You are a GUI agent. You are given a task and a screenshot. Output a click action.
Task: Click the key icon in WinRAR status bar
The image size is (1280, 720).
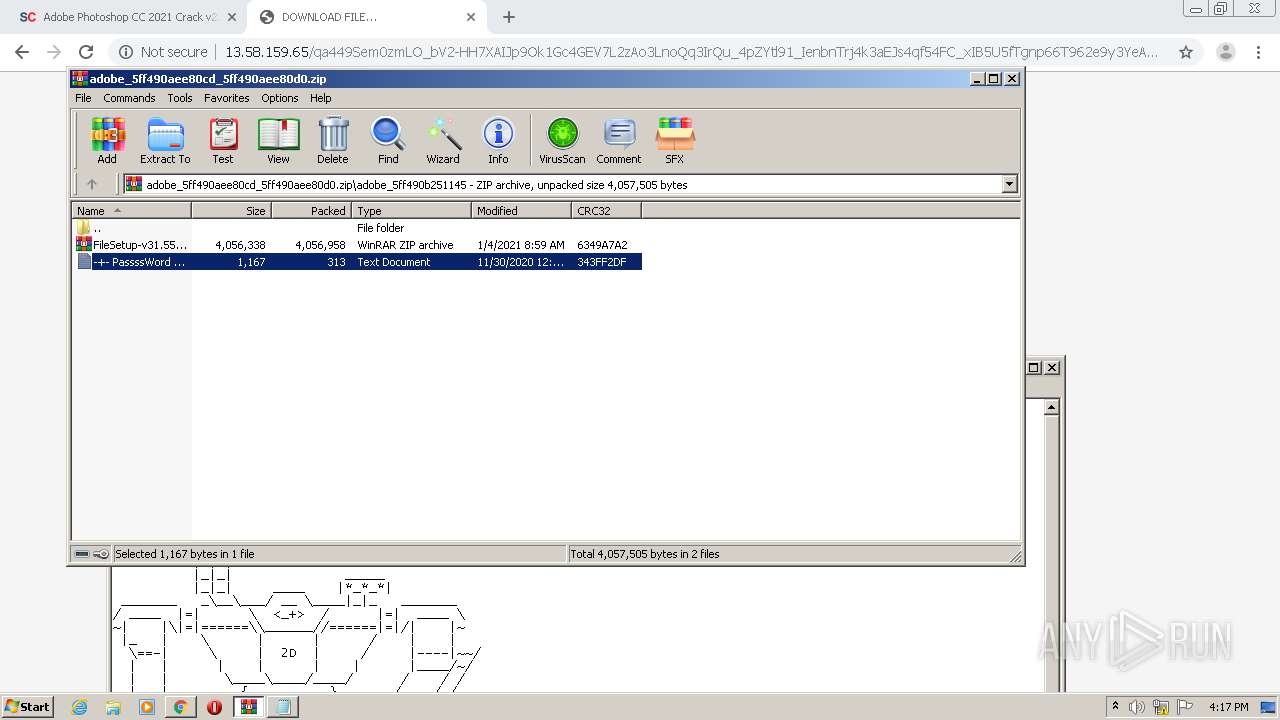[x=101, y=554]
